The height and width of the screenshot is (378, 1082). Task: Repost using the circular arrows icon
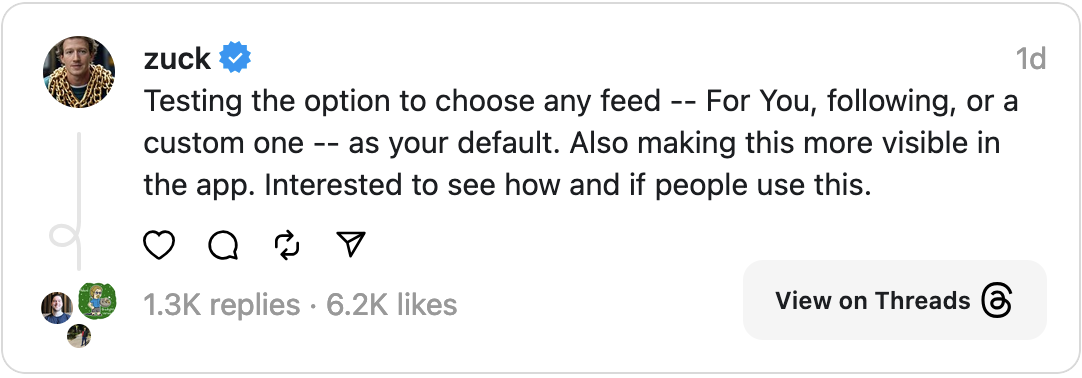[287, 245]
